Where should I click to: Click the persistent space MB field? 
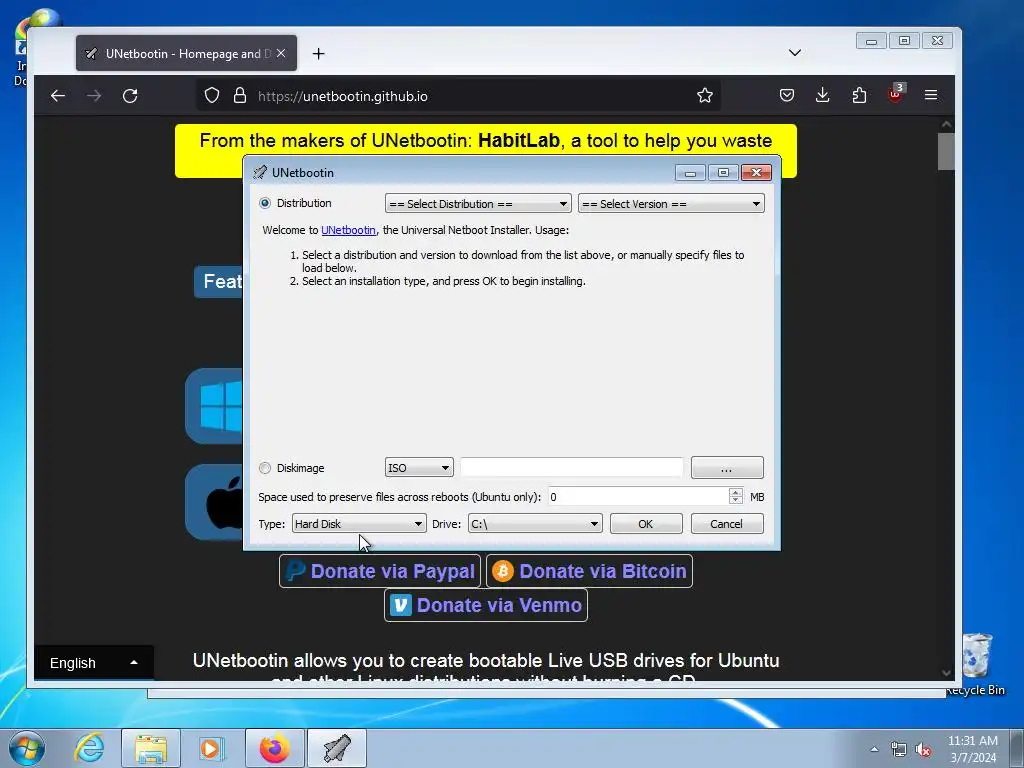(638, 497)
